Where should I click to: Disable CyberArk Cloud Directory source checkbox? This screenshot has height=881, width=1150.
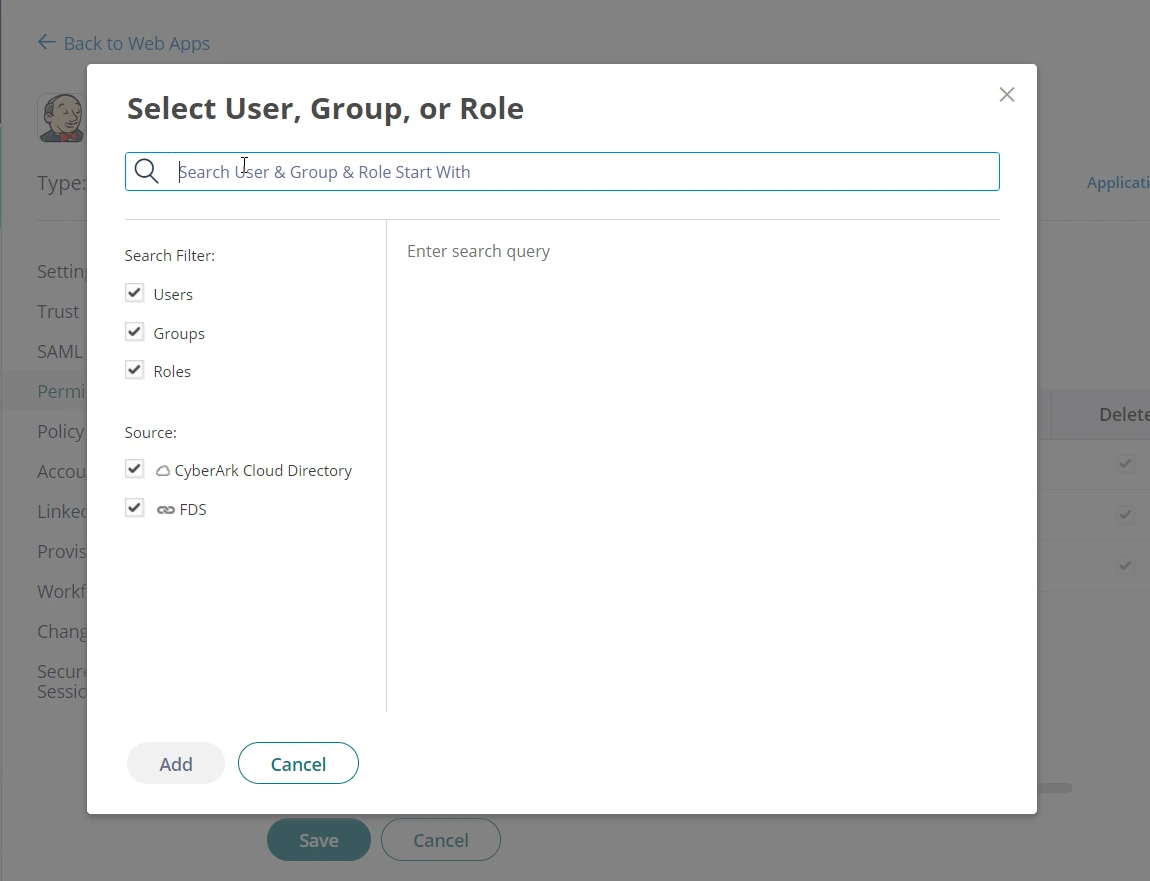[x=134, y=469]
